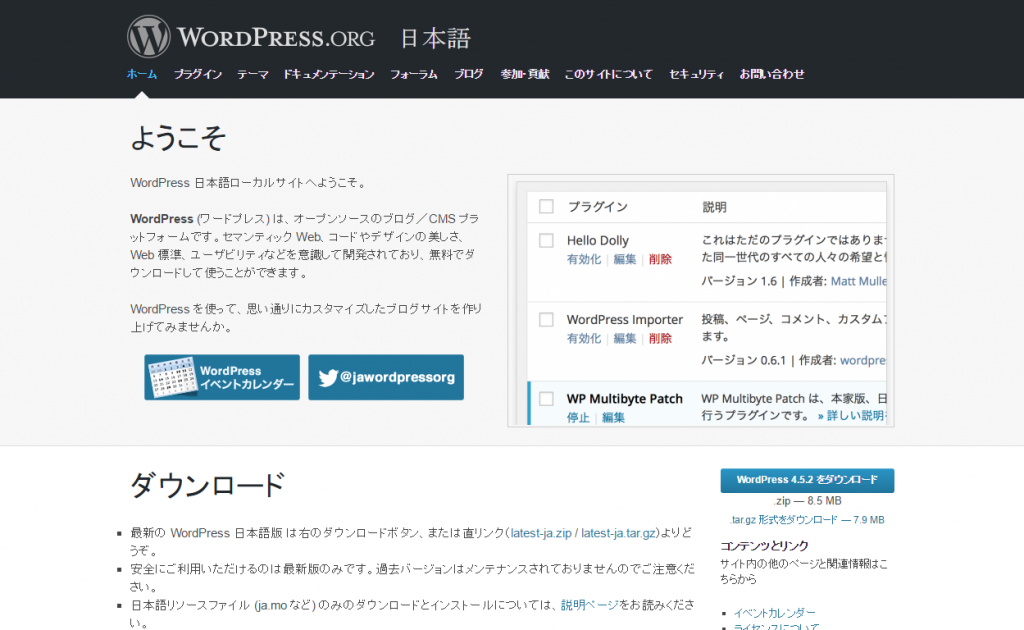Click the Twitter bird icon

coord(328,377)
